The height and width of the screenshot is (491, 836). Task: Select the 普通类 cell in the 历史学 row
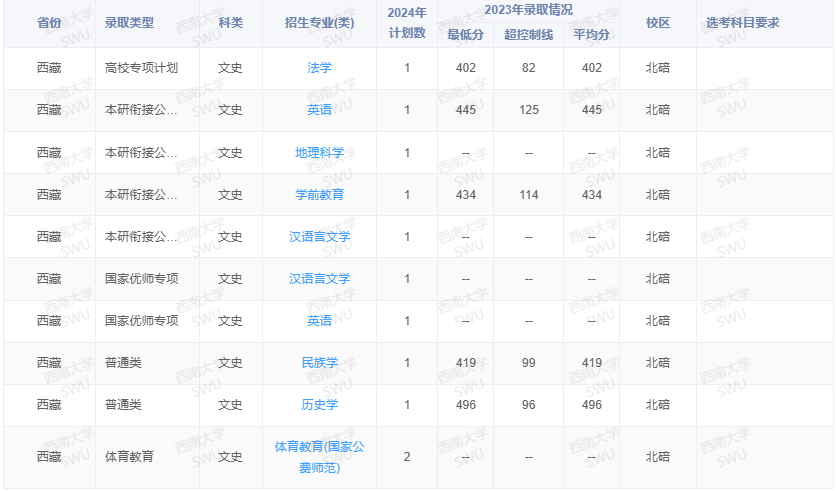click(123, 405)
